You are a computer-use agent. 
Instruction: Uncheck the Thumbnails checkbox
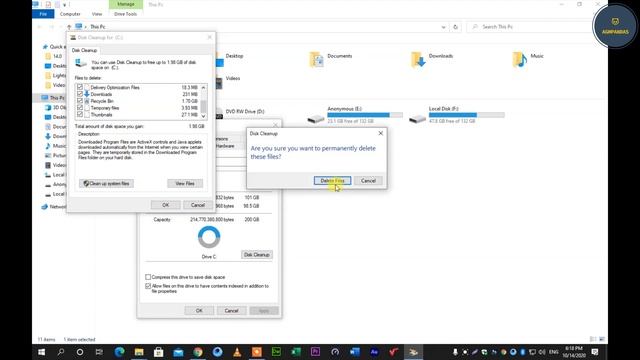tap(80, 115)
